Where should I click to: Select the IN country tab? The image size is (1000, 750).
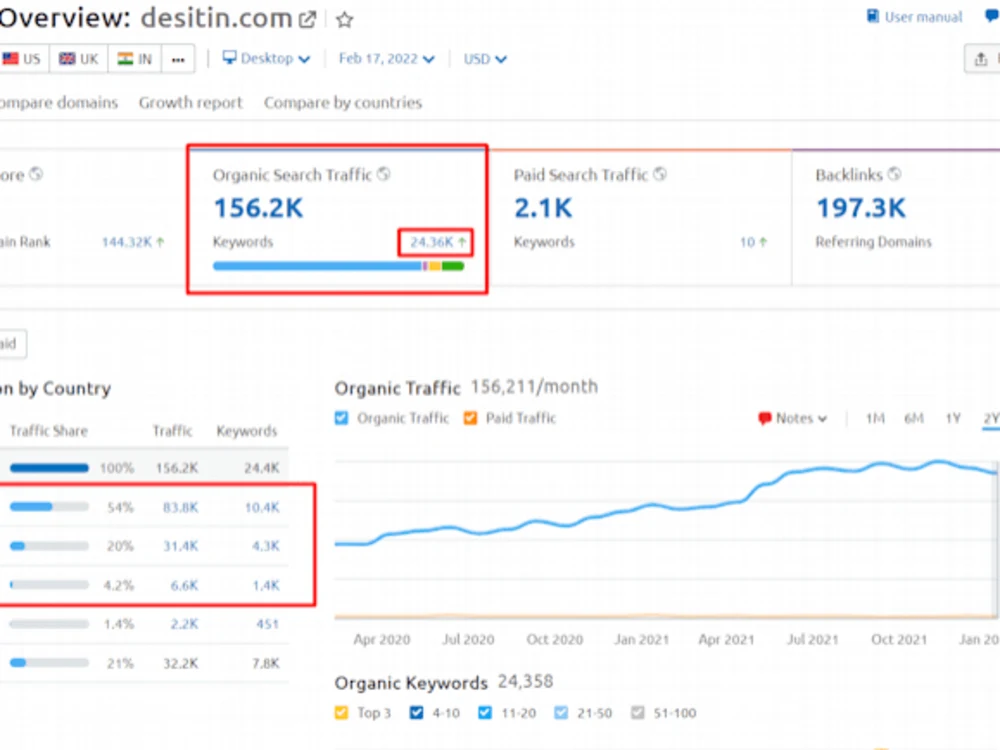(x=135, y=59)
